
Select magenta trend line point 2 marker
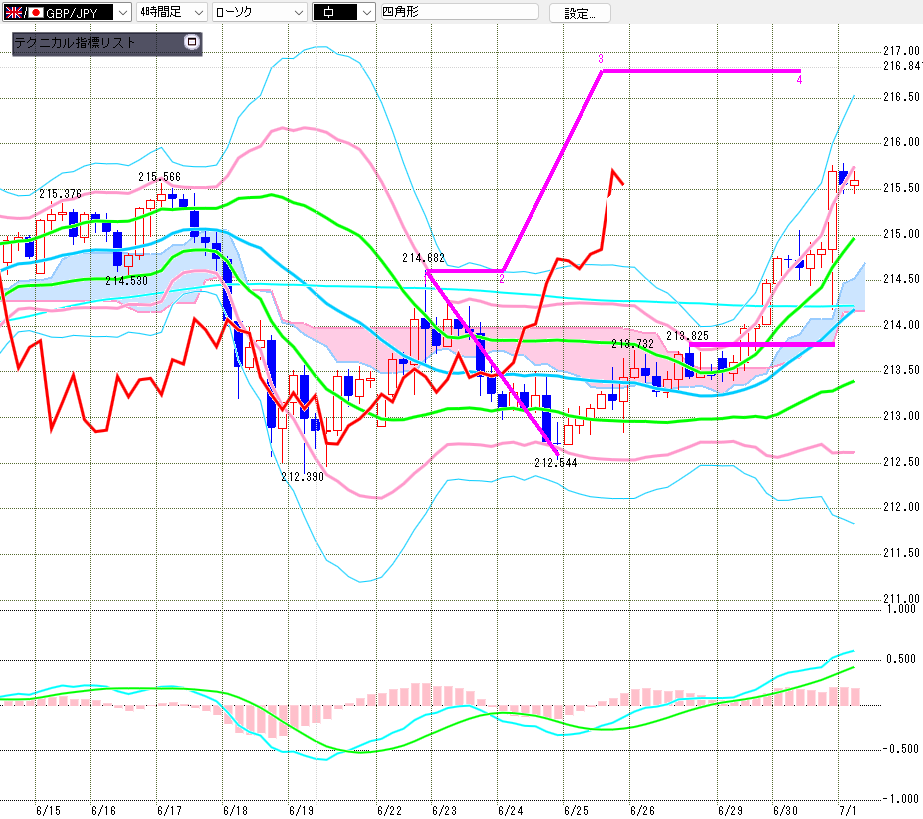pyautogui.click(x=502, y=279)
